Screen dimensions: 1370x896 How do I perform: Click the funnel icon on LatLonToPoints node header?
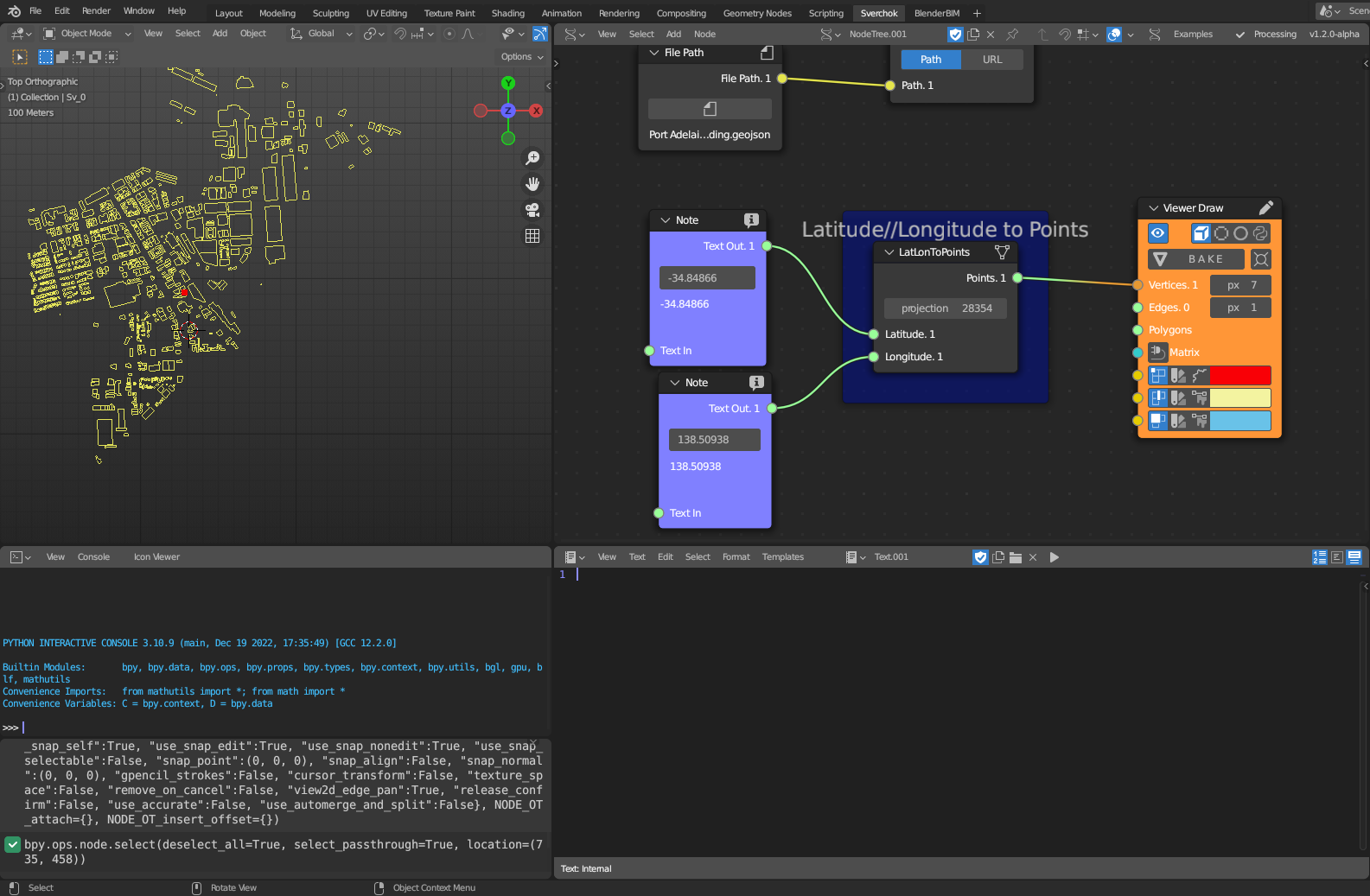1002,252
